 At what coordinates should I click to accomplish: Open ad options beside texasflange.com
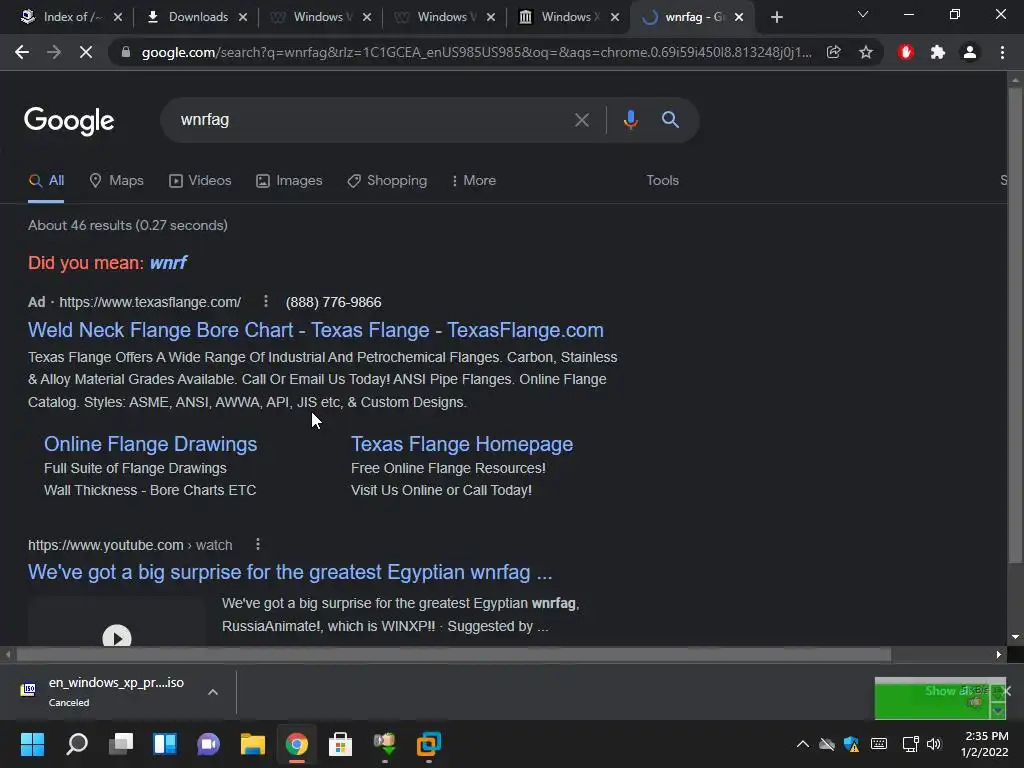click(265, 301)
